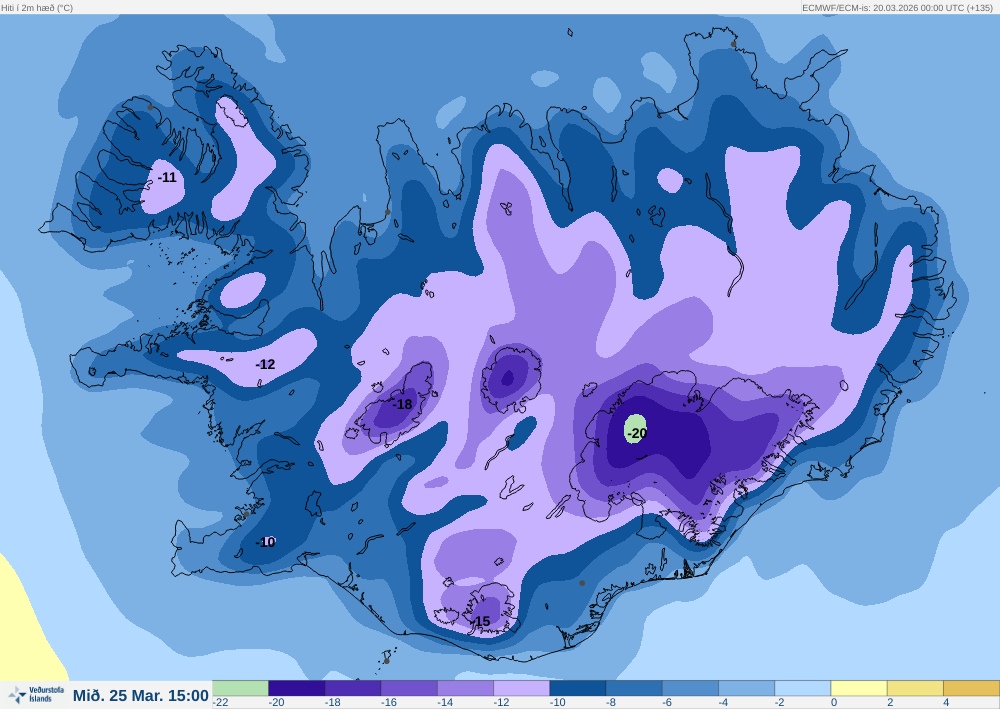This screenshot has height=709, width=1000.
Task: Select the -4 to -2 legend swatch
Action: 747,688
